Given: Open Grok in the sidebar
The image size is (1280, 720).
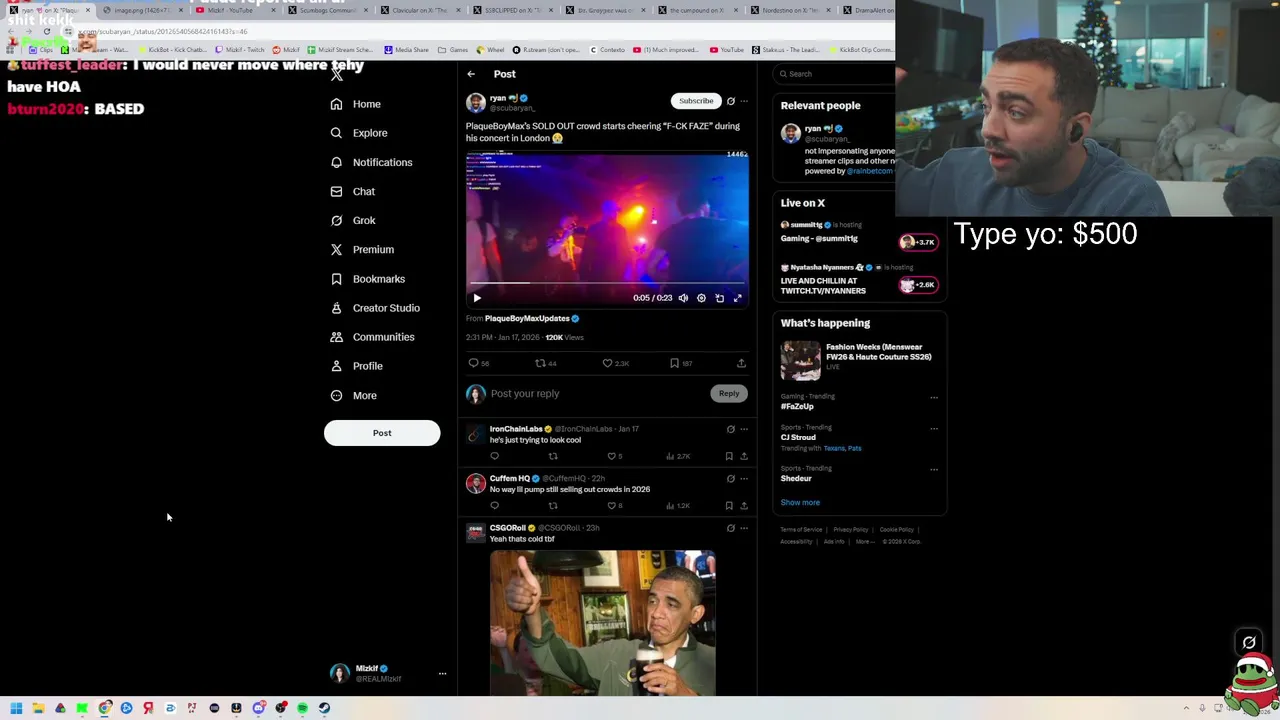Looking at the screenshot, I should tap(352, 220).
